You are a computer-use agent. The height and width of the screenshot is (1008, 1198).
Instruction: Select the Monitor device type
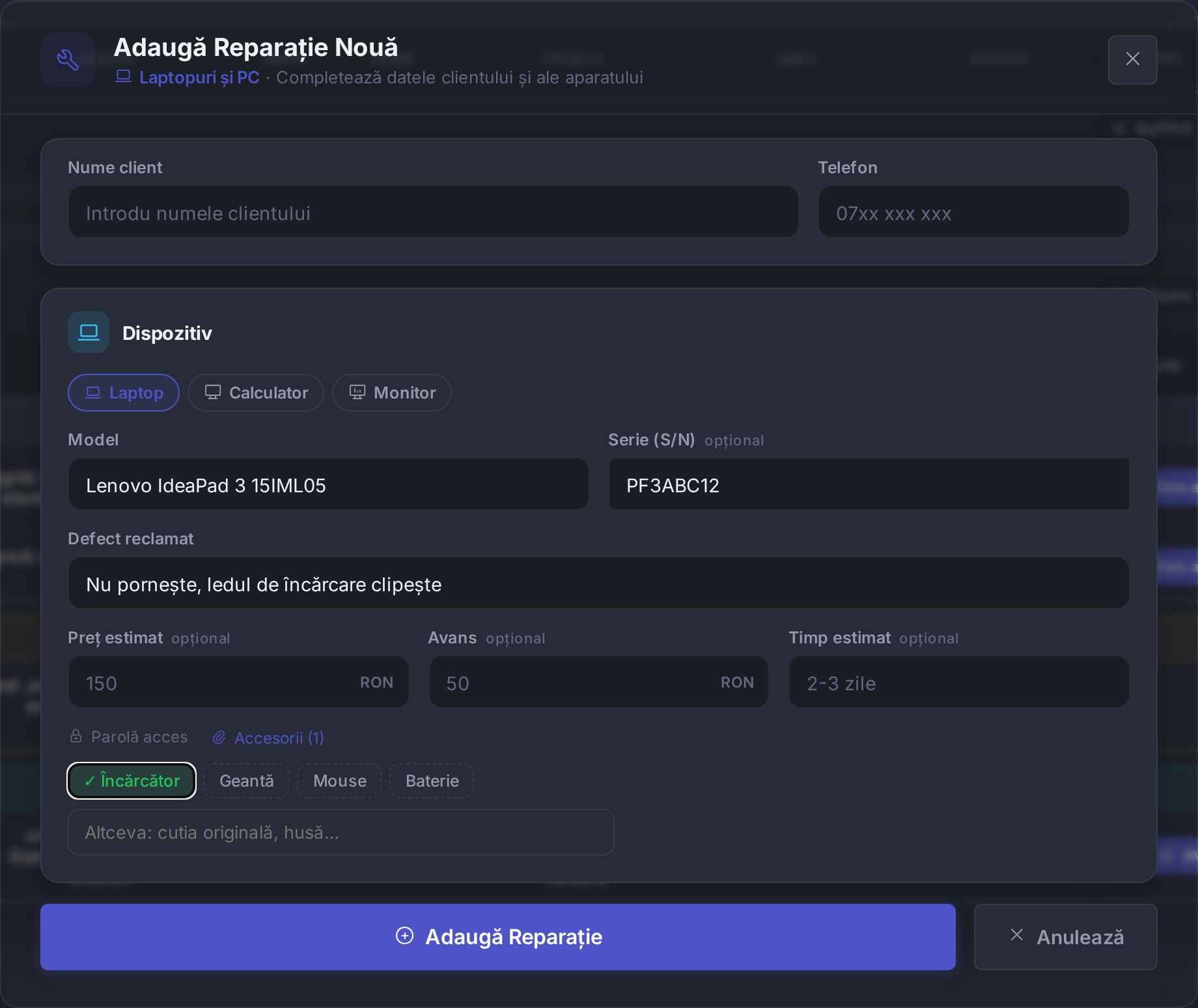(392, 393)
